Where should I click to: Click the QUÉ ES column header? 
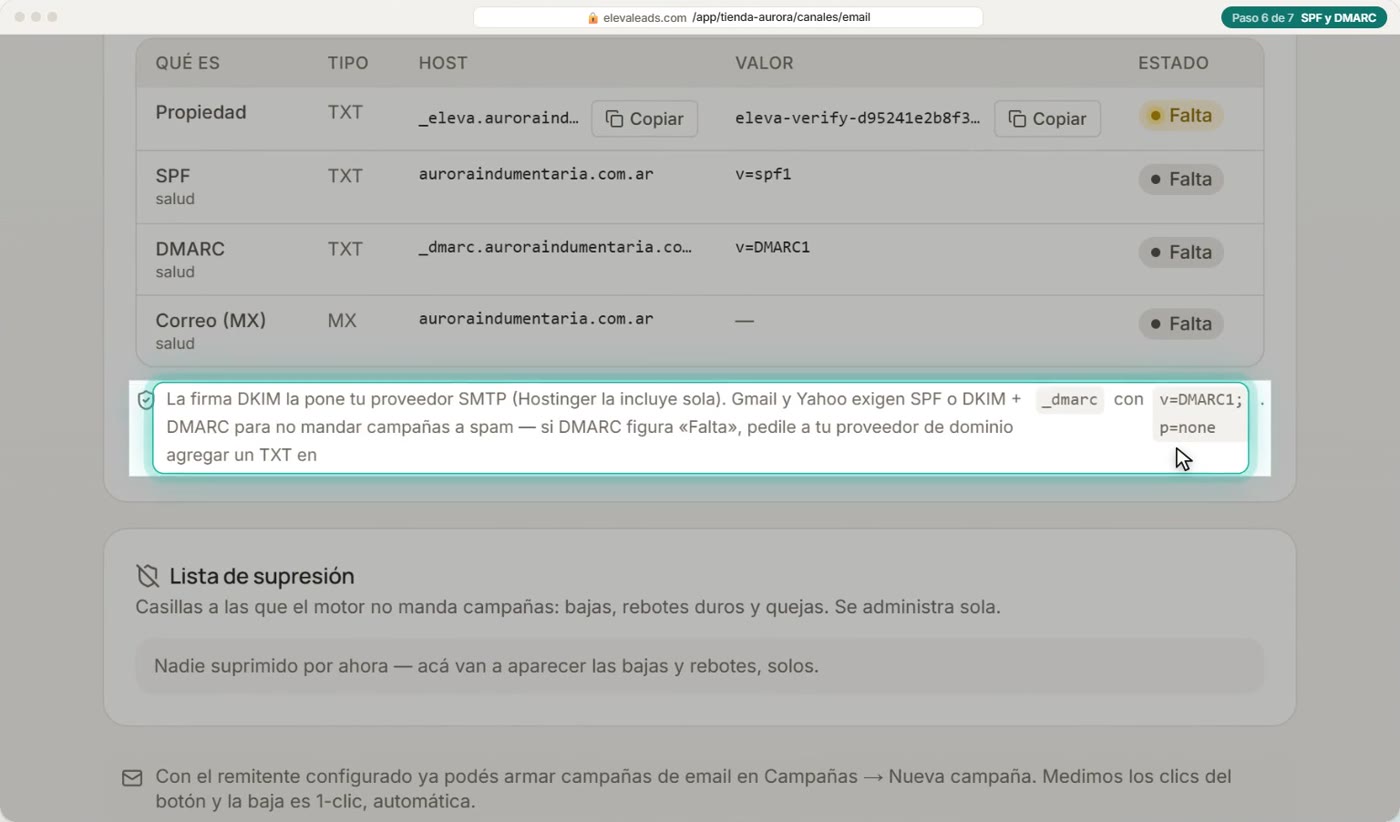point(187,63)
